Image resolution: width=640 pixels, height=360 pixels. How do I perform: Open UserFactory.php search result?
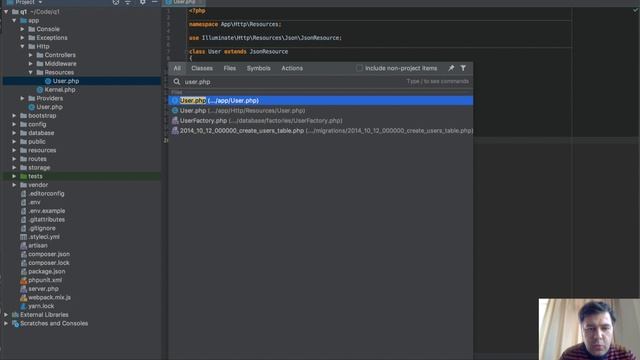click(x=321, y=120)
